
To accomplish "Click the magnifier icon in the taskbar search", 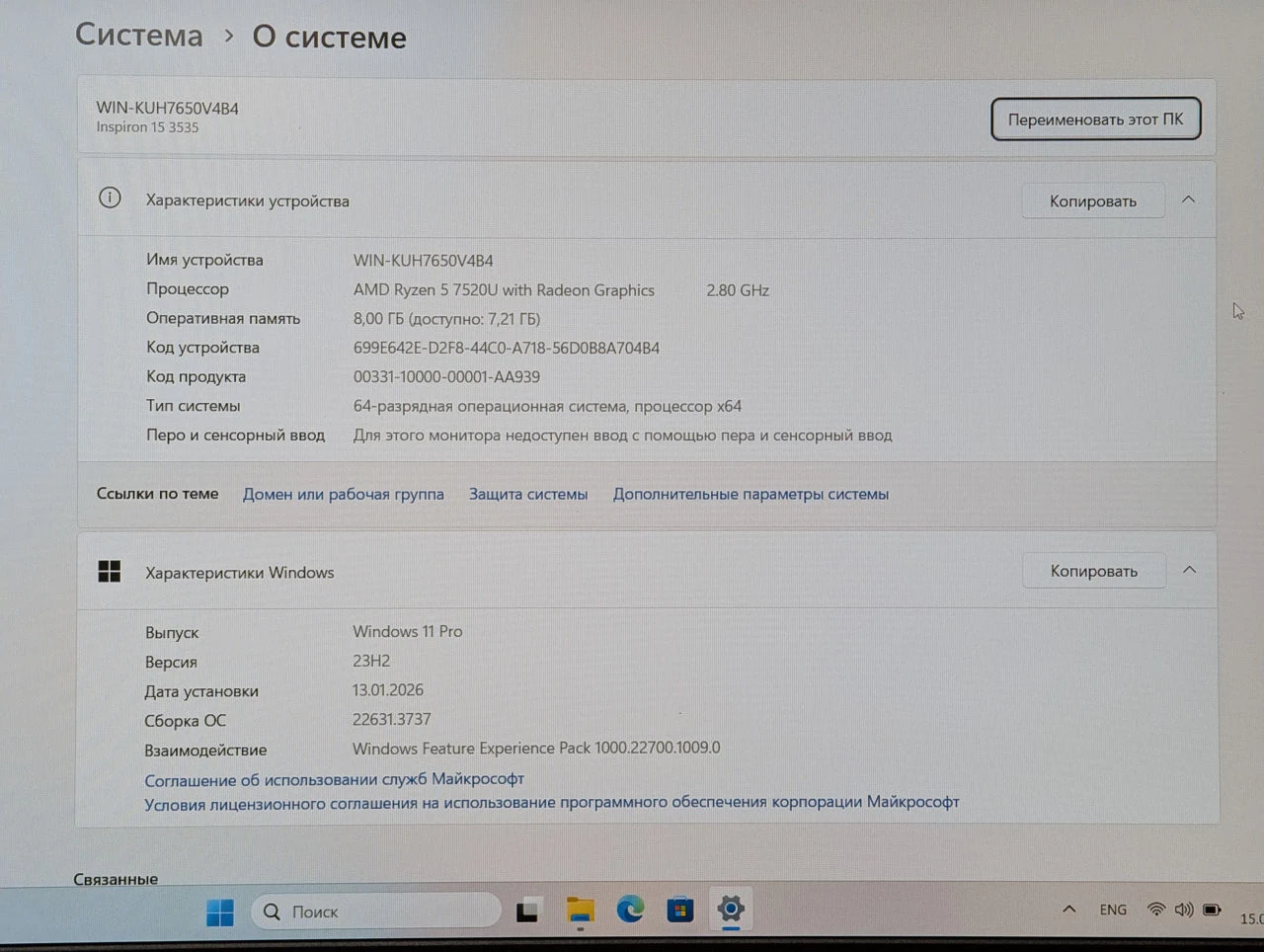I will point(272,912).
